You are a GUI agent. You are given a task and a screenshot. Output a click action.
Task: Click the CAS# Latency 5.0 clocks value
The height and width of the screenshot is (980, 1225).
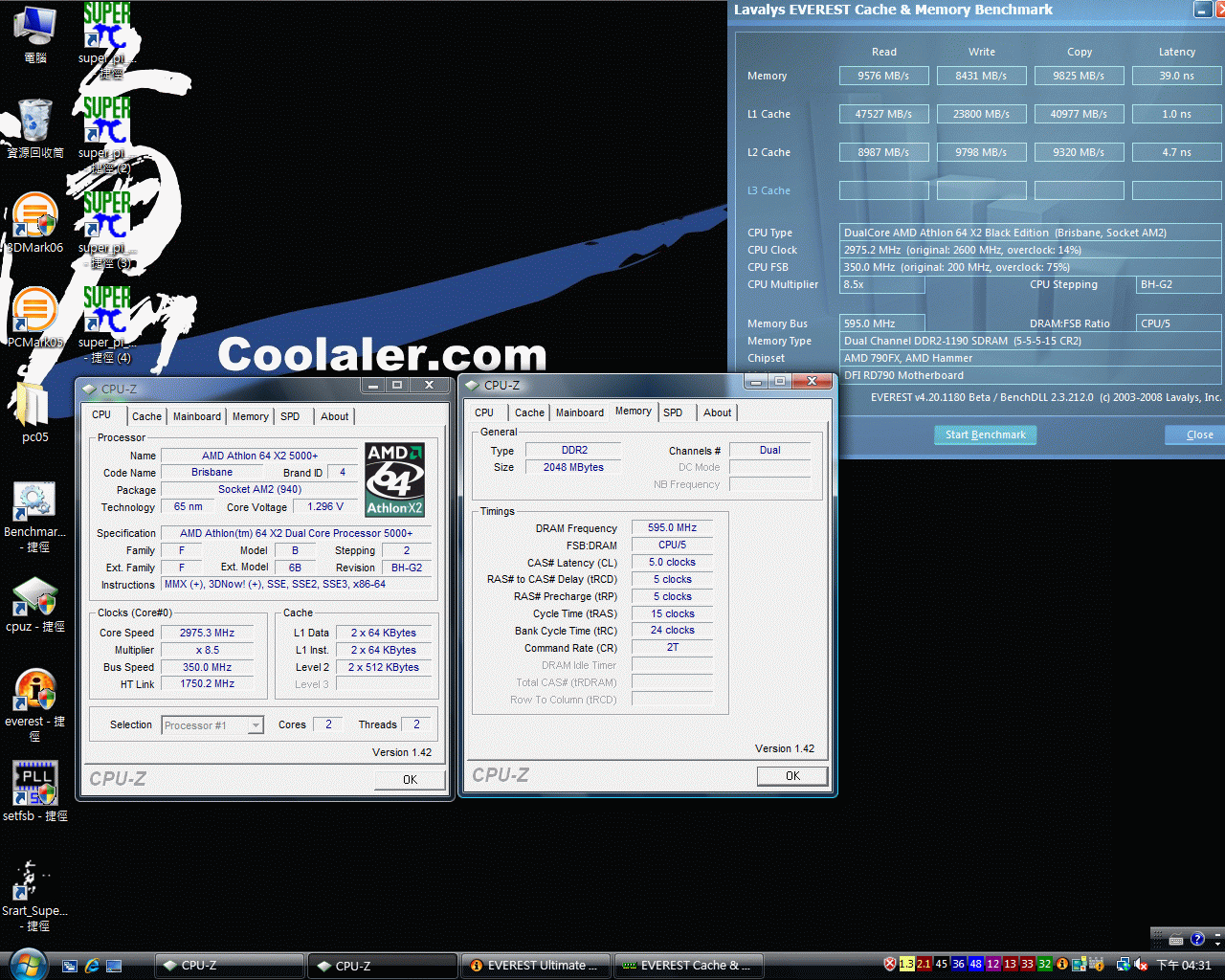(x=672, y=562)
